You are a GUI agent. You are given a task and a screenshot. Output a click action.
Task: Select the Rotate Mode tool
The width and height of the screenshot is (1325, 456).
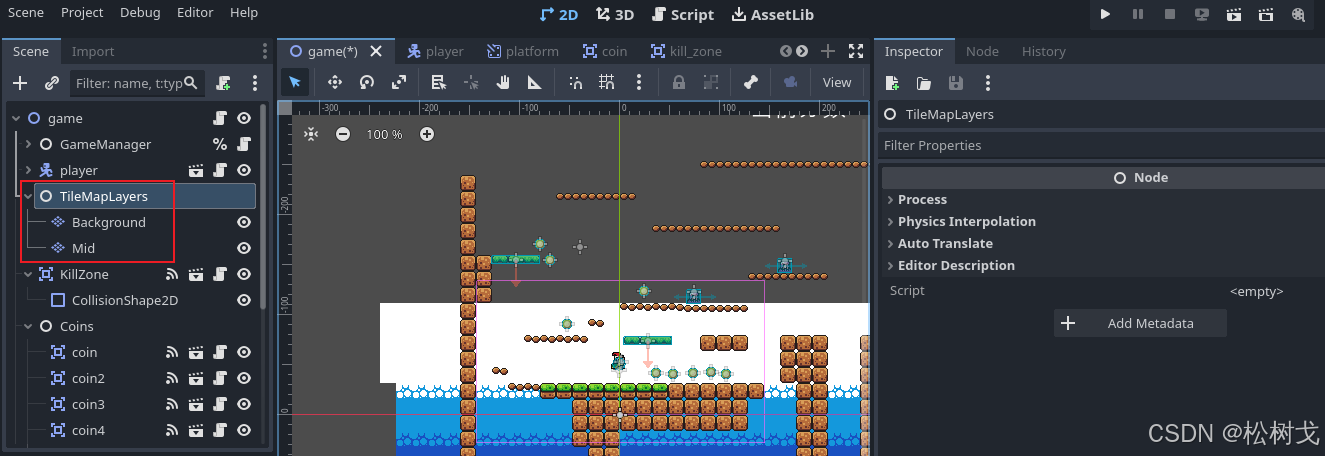tap(367, 82)
